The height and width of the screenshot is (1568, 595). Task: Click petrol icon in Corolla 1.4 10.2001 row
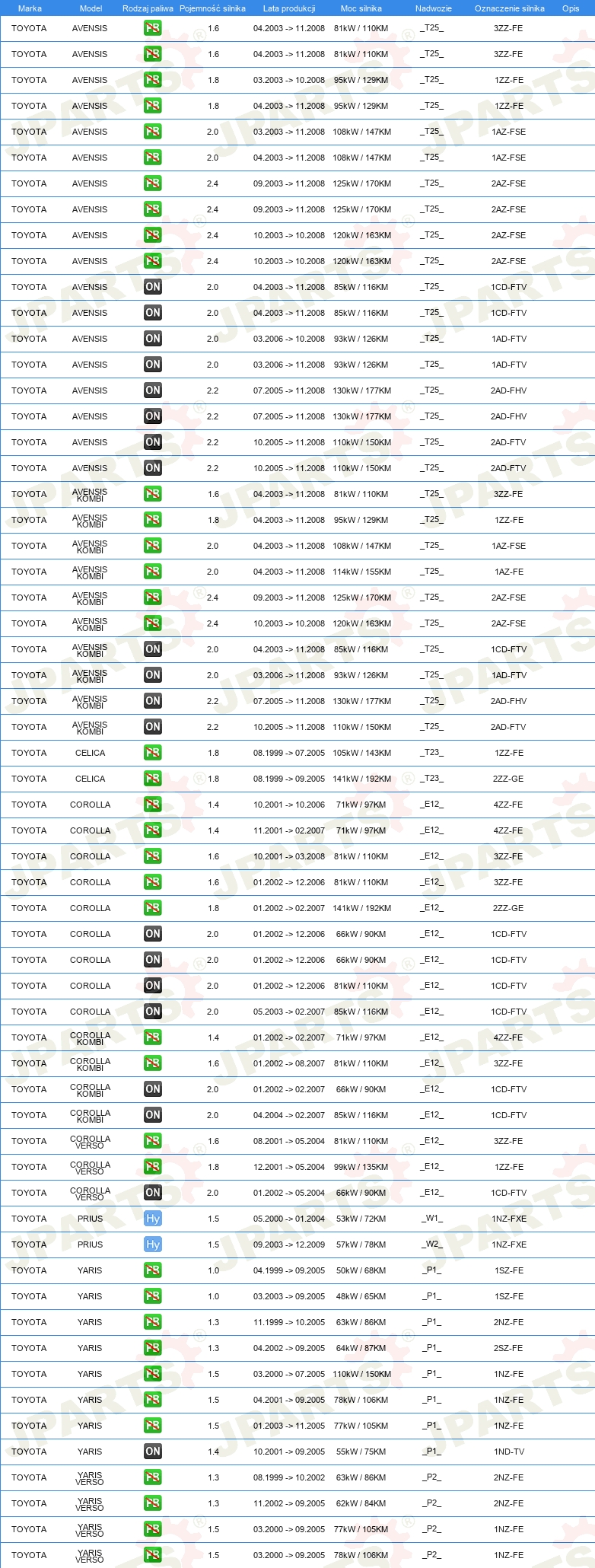pyautogui.click(x=152, y=805)
